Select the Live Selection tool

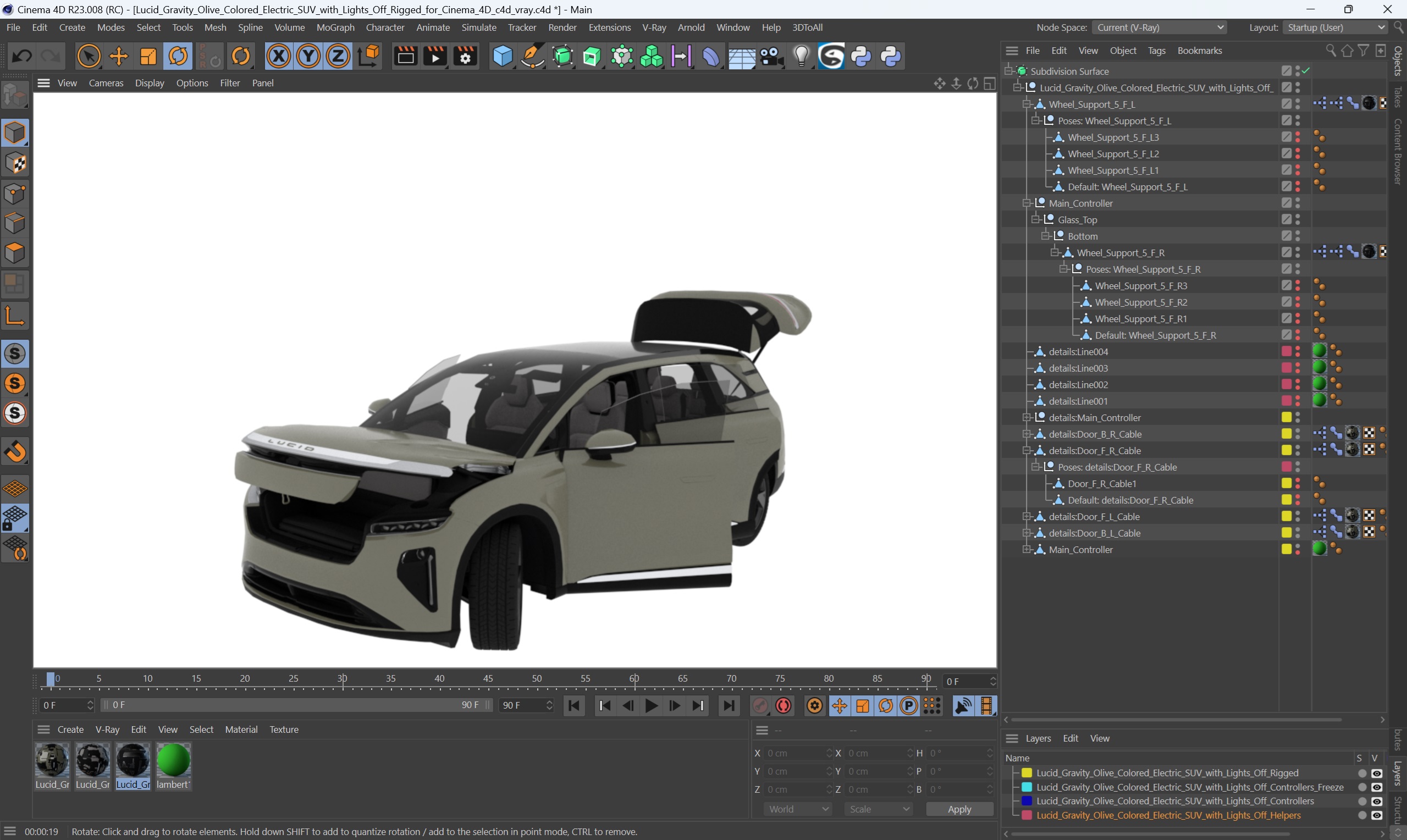(x=89, y=56)
